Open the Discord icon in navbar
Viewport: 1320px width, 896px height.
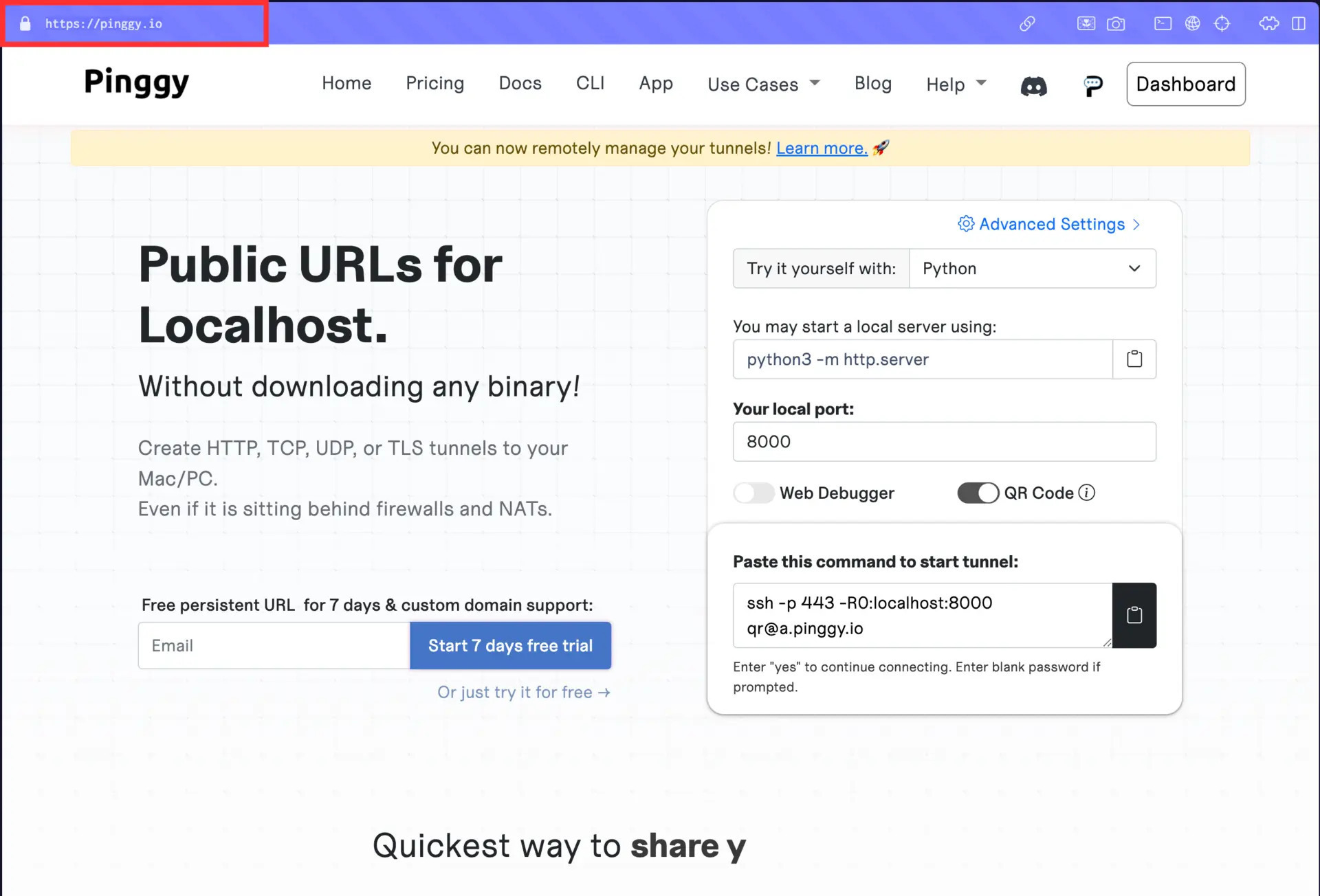[1033, 85]
